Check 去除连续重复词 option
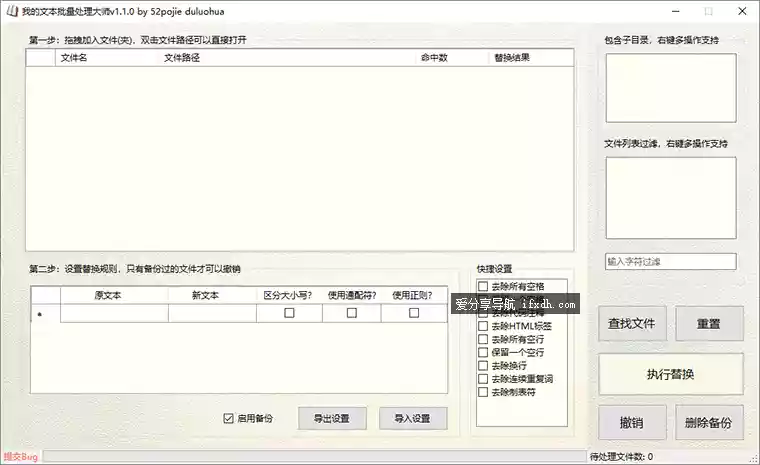The image size is (760, 465). [x=483, y=378]
